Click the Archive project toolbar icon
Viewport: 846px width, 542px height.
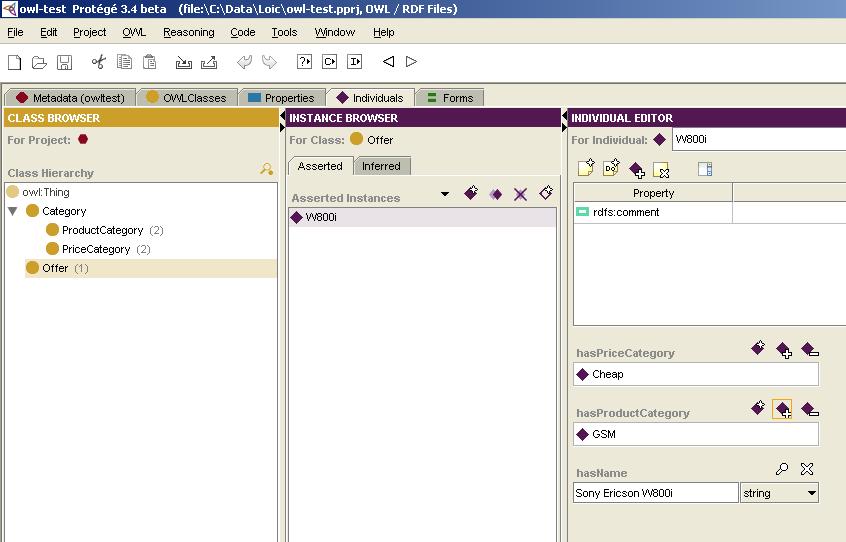pyautogui.click(x=183, y=63)
